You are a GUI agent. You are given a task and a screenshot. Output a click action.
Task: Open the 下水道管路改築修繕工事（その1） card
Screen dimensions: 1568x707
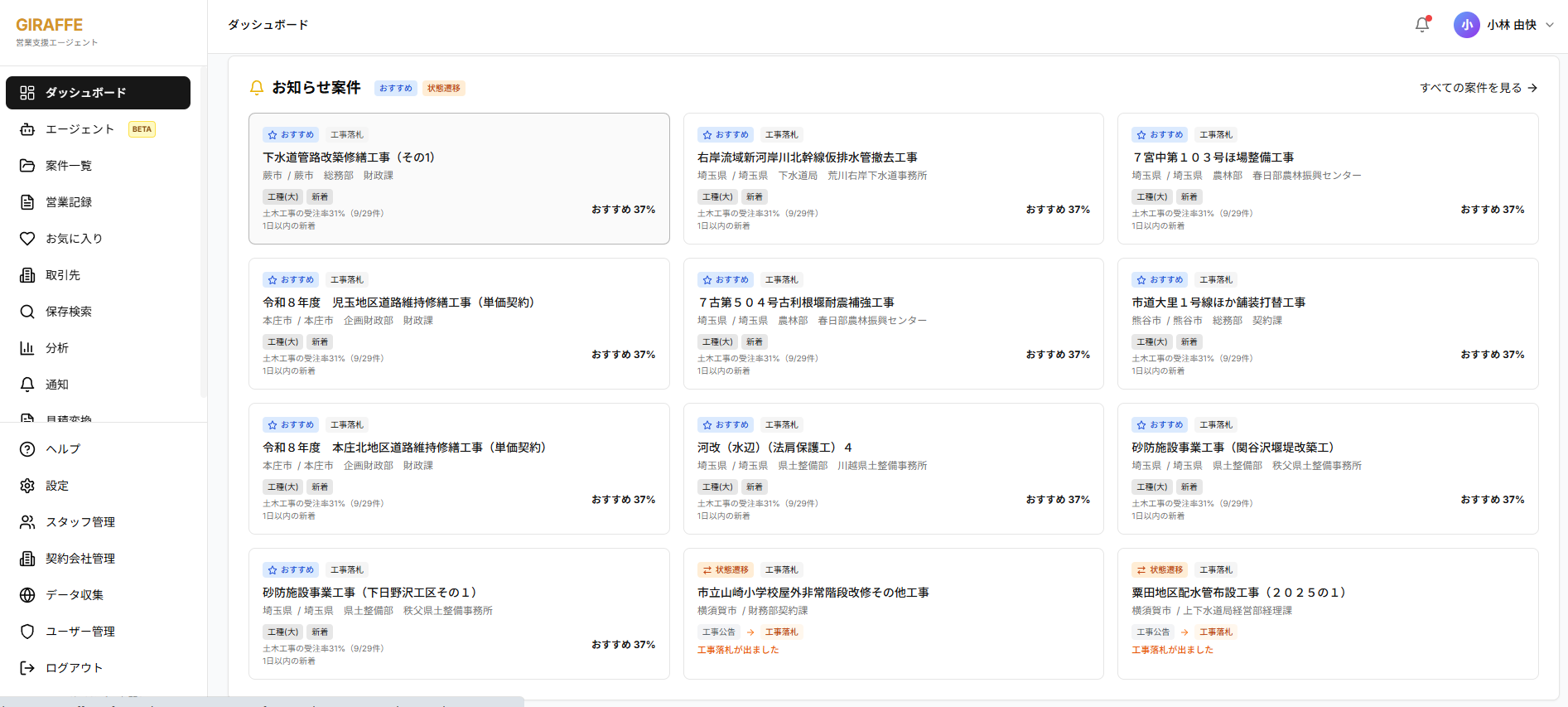(459, 178)
